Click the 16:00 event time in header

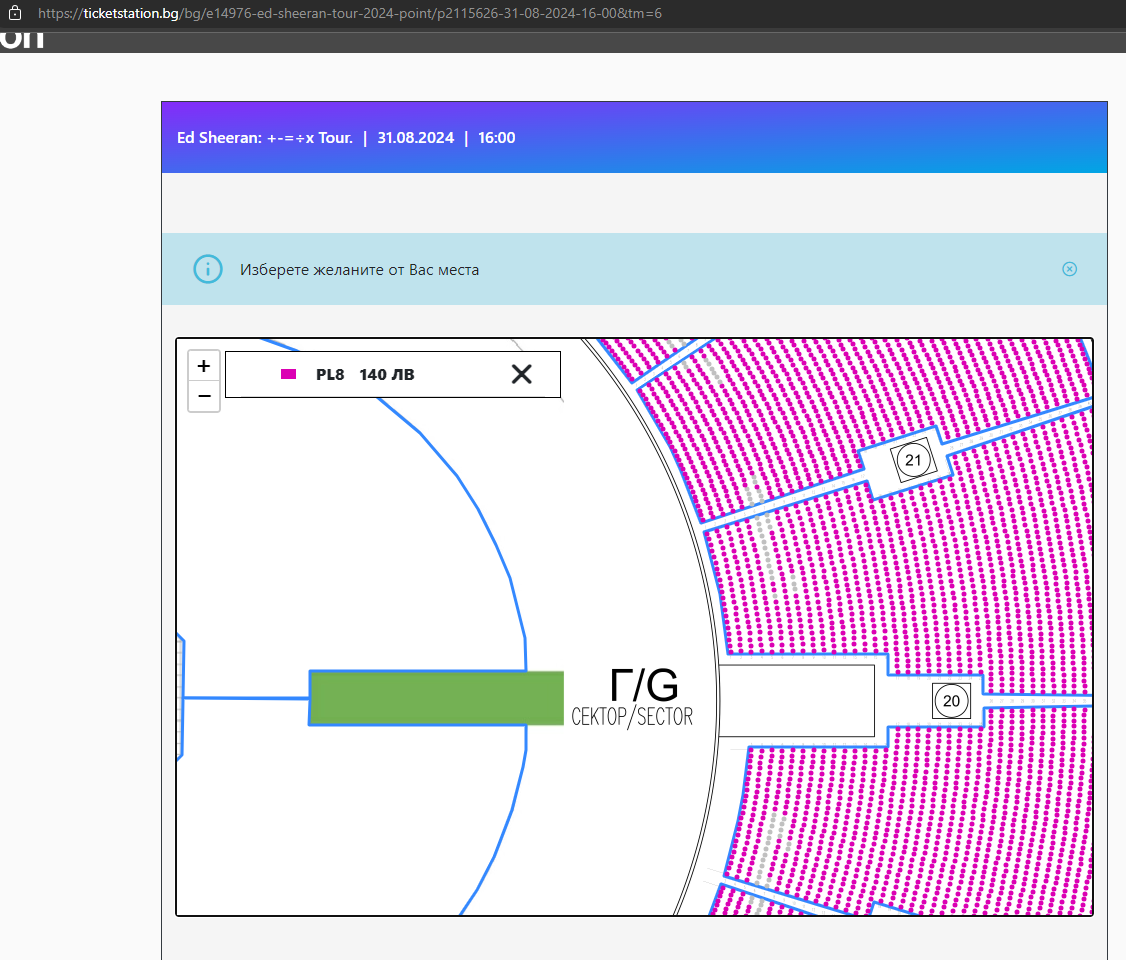click(x=497, y=138)
